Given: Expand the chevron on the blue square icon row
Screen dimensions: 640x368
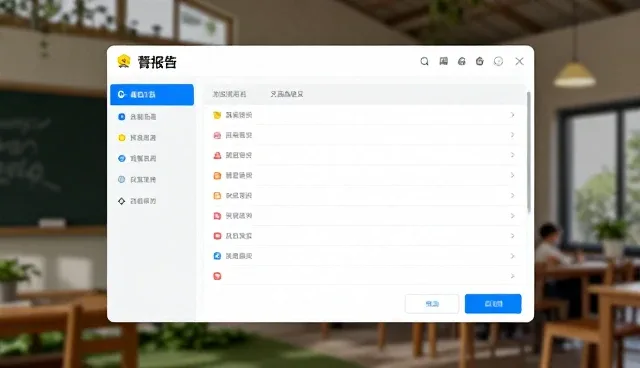Looking at the screenshot, I should (x=512, y=256).
